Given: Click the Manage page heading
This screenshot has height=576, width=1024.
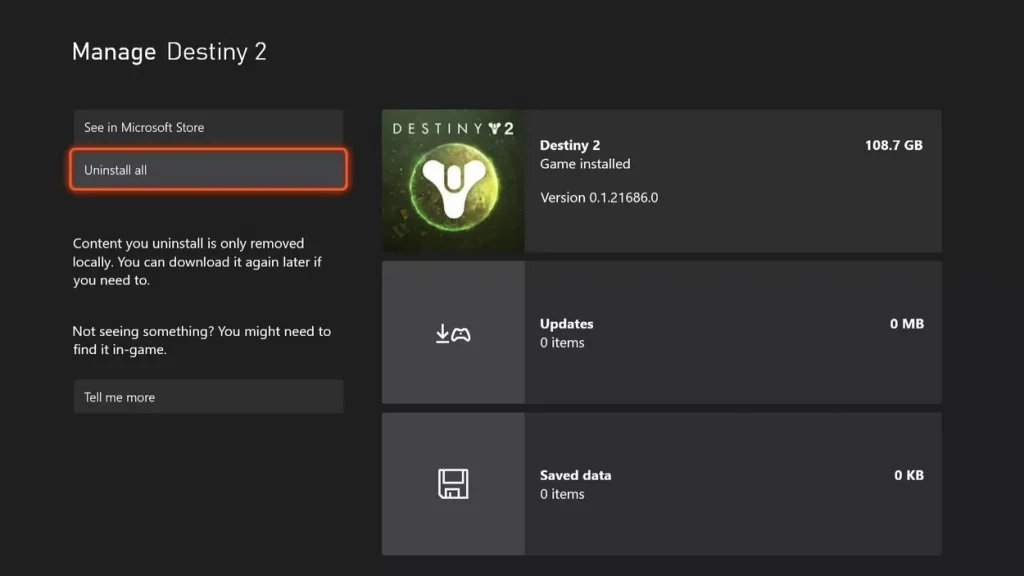Looking at the screenshot, I should click(x=114, y=51).
